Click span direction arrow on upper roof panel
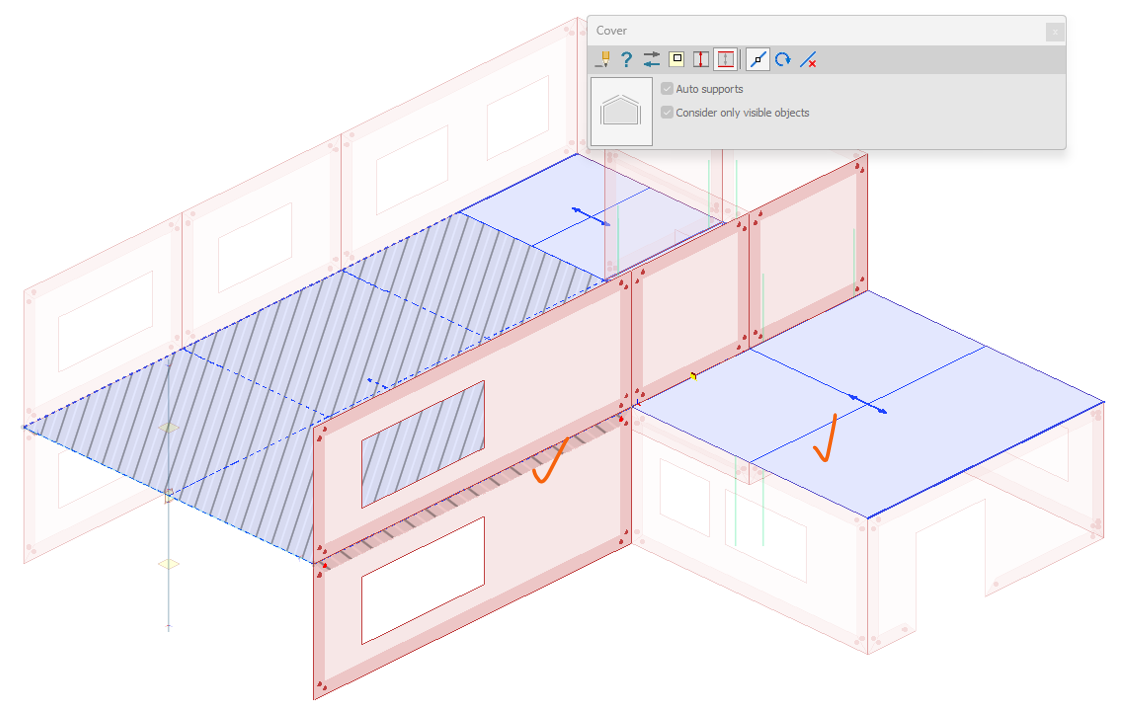 click(591, 217)
